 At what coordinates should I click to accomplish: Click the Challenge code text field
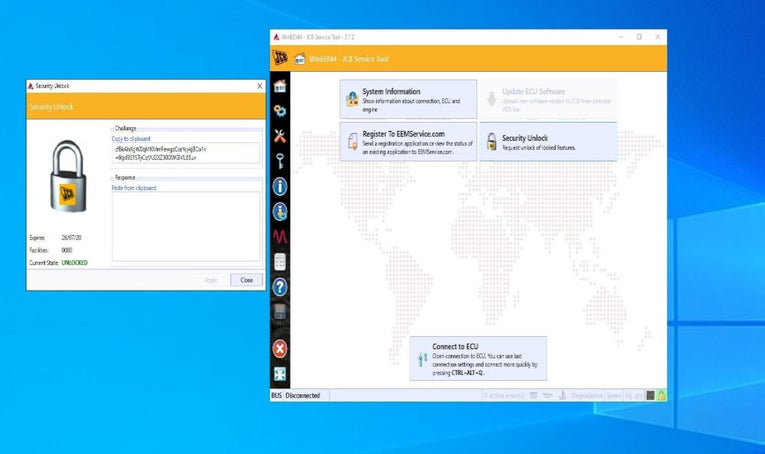pyautogui.click(x=186, y=153)
